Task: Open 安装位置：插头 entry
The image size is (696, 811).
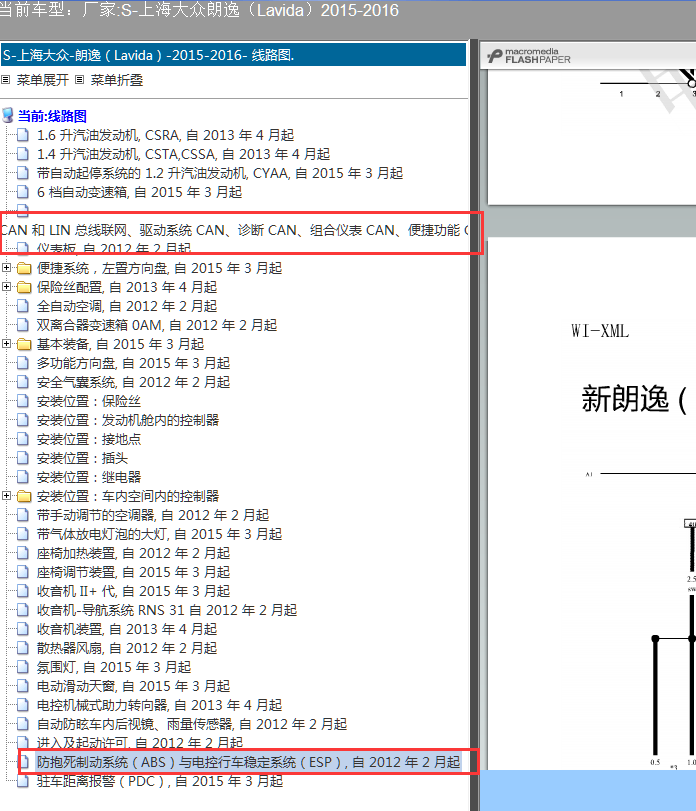Action: (x=82, y=458)
